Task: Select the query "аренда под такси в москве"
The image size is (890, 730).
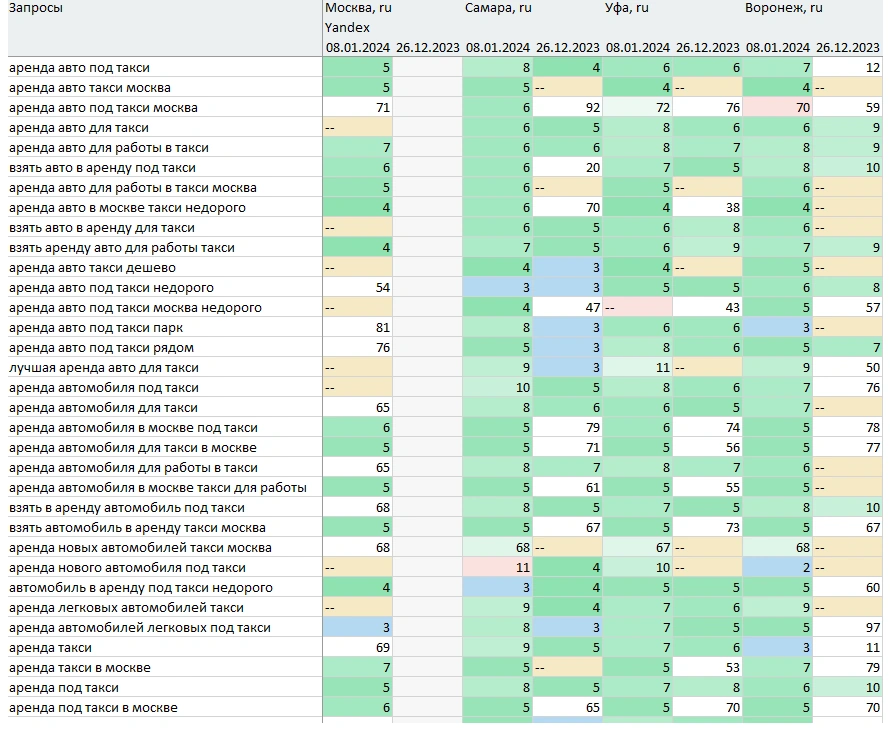Action: click(x=94, y=708)
